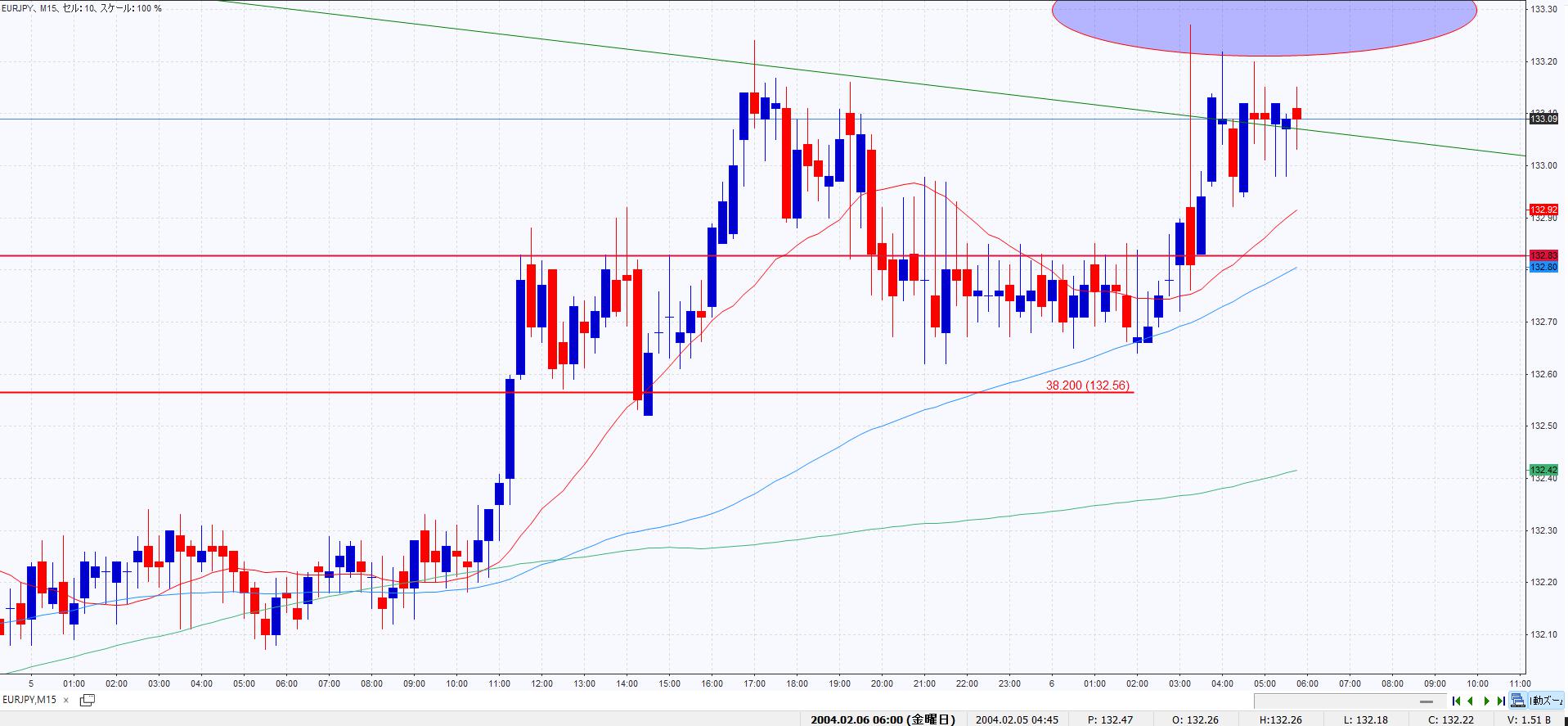This screenshot has width=1568, height=726.
Task: Step forward one bar using right arrow
Action: [1486, 701]
